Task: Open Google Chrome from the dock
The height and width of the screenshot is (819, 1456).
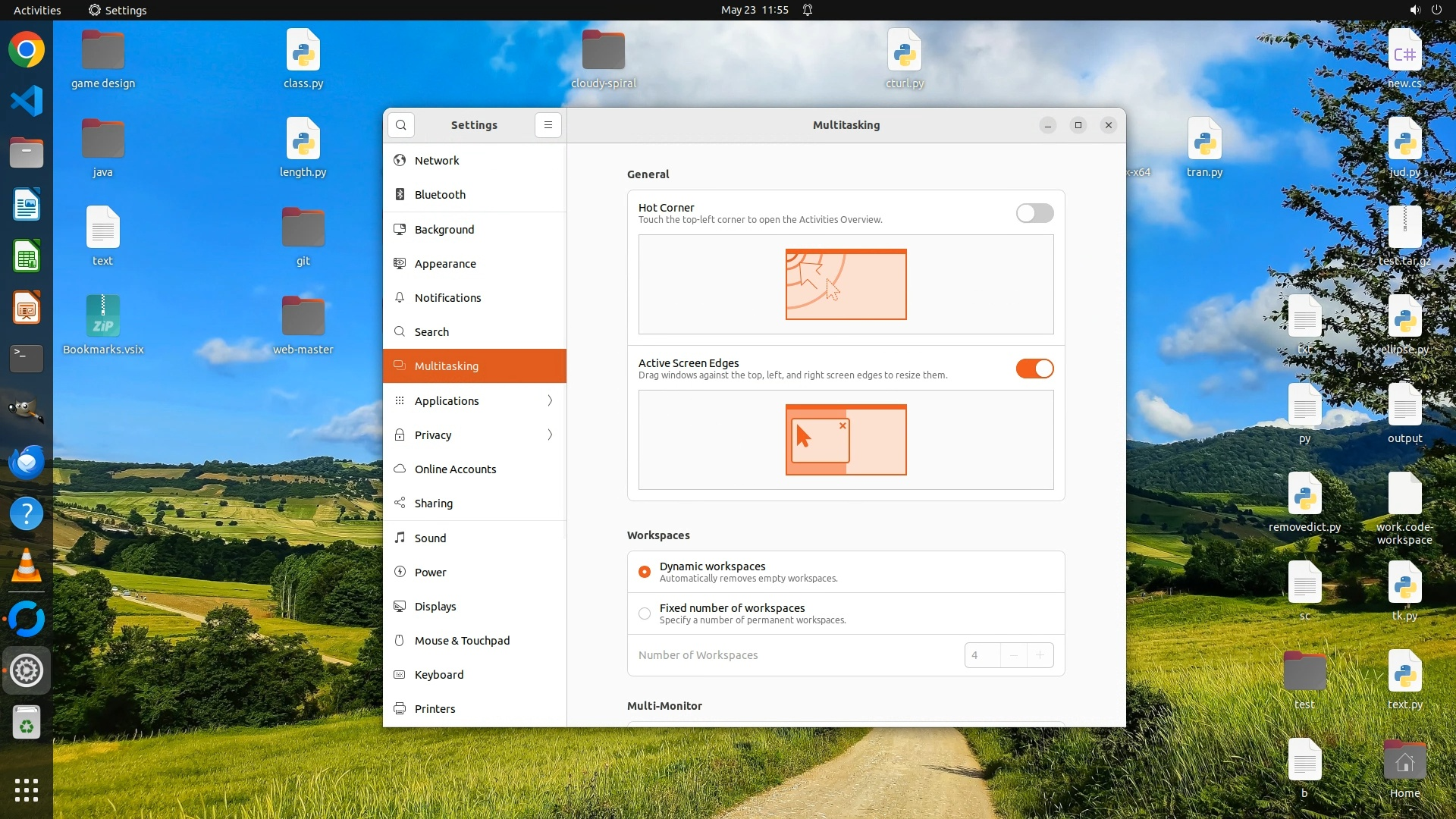Action: 27,50
